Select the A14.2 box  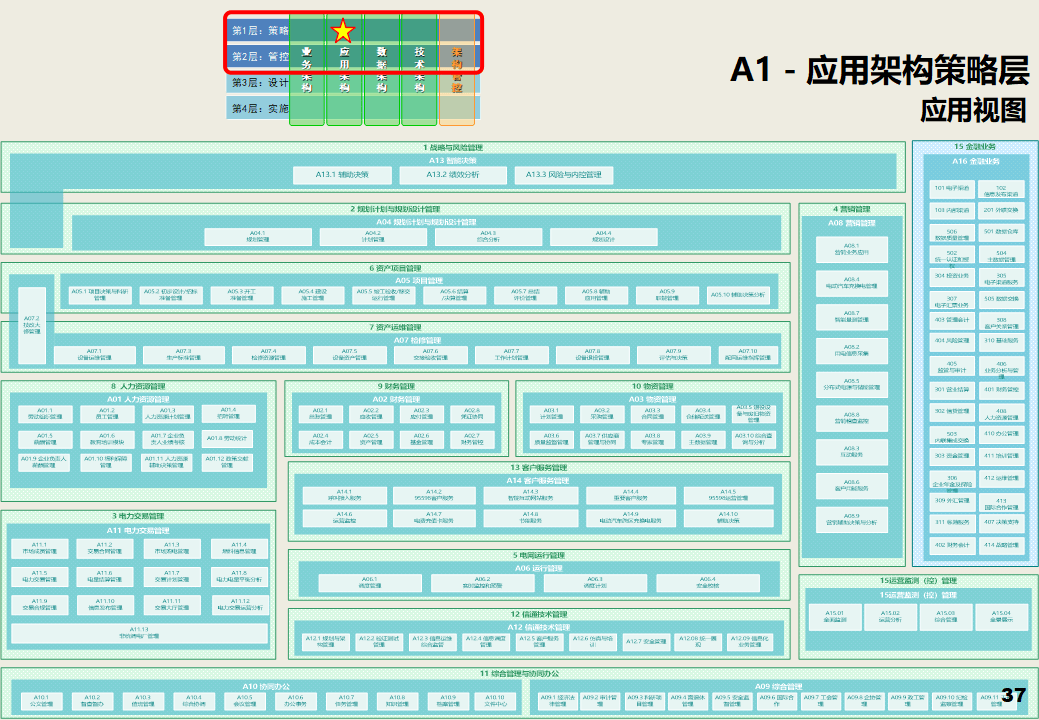click(434, 495)
